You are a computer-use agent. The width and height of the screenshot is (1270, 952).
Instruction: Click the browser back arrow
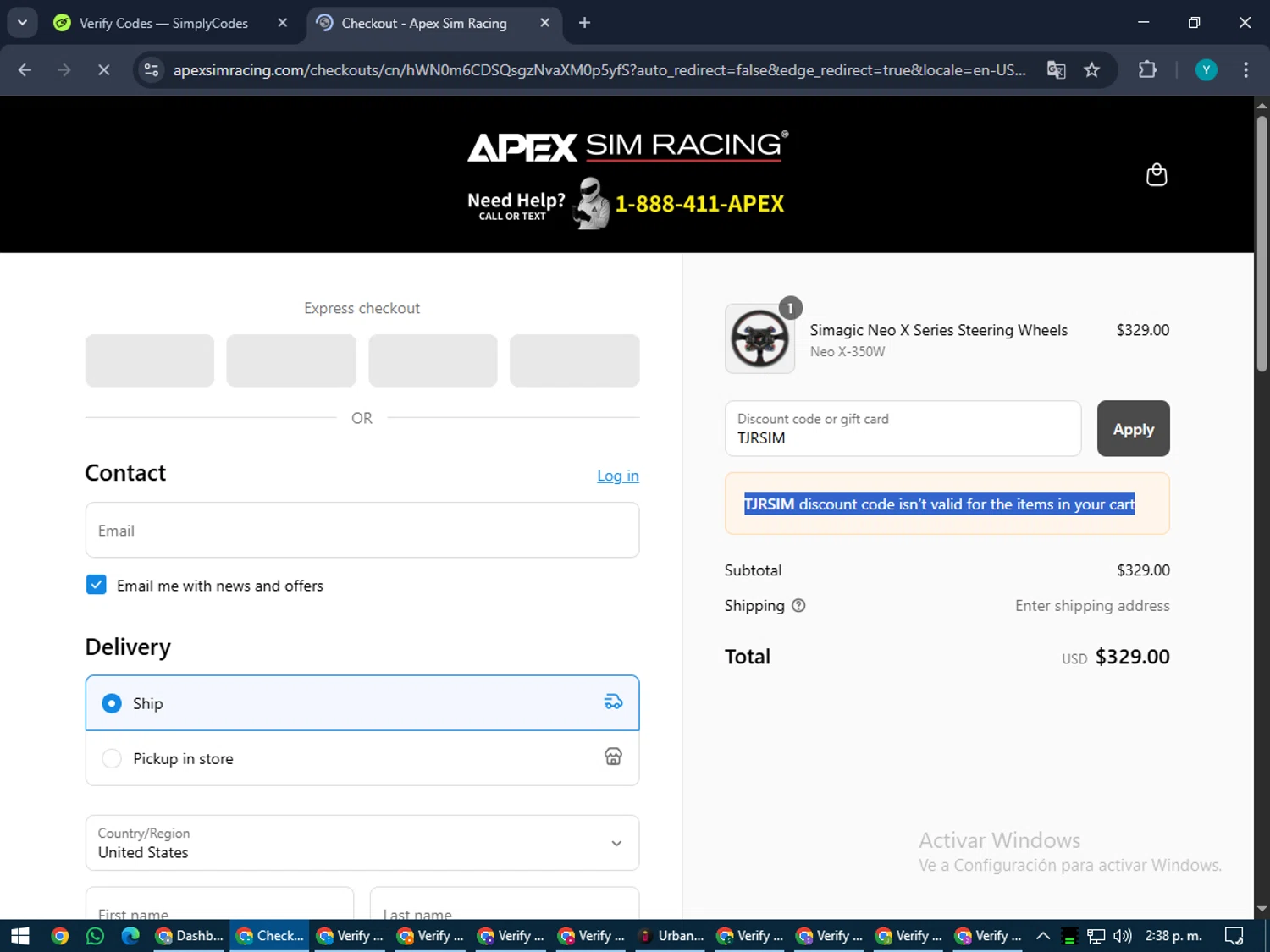pyautogui.click(x=25, y=70)
